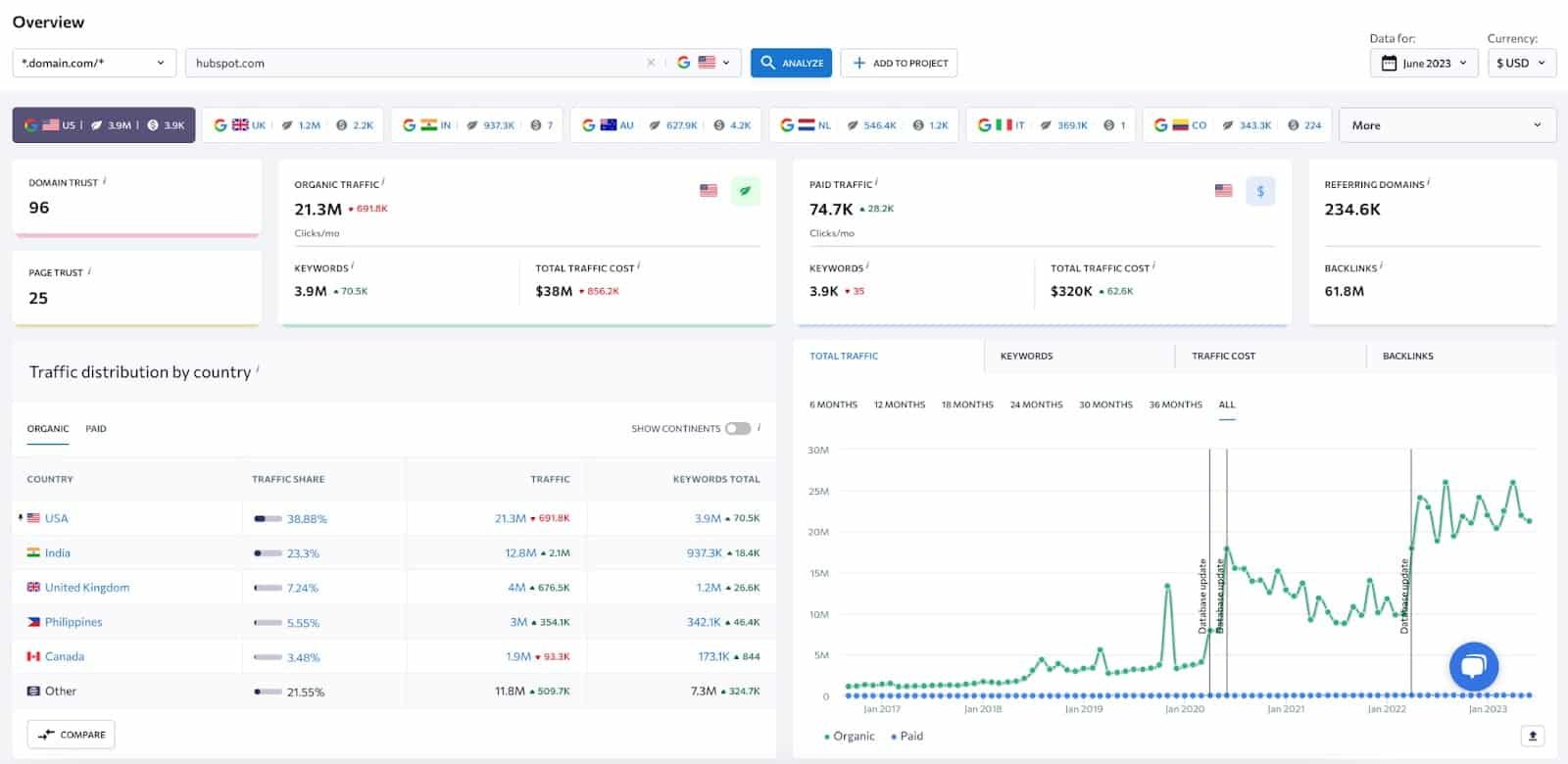Click the magnifier icon on Analyze button
The height and width of the screenshot is (764, 1568).
click(x=768, y=62)
